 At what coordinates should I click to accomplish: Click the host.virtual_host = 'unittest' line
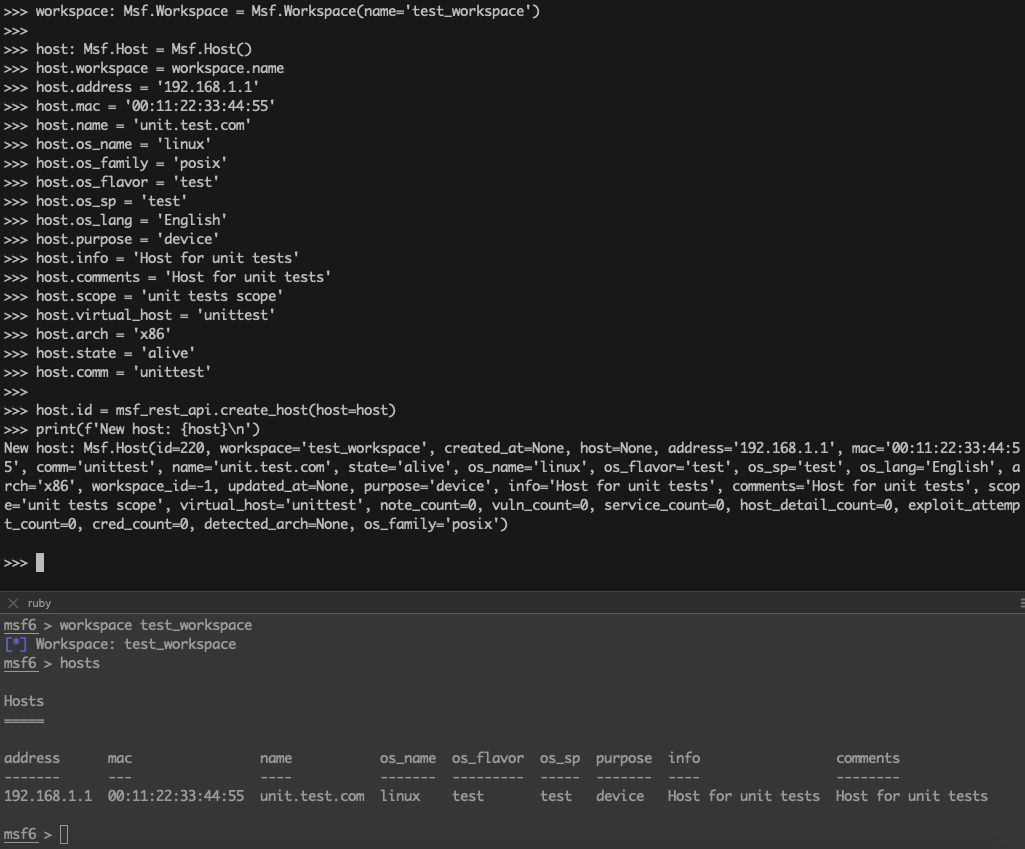(140, 314)
